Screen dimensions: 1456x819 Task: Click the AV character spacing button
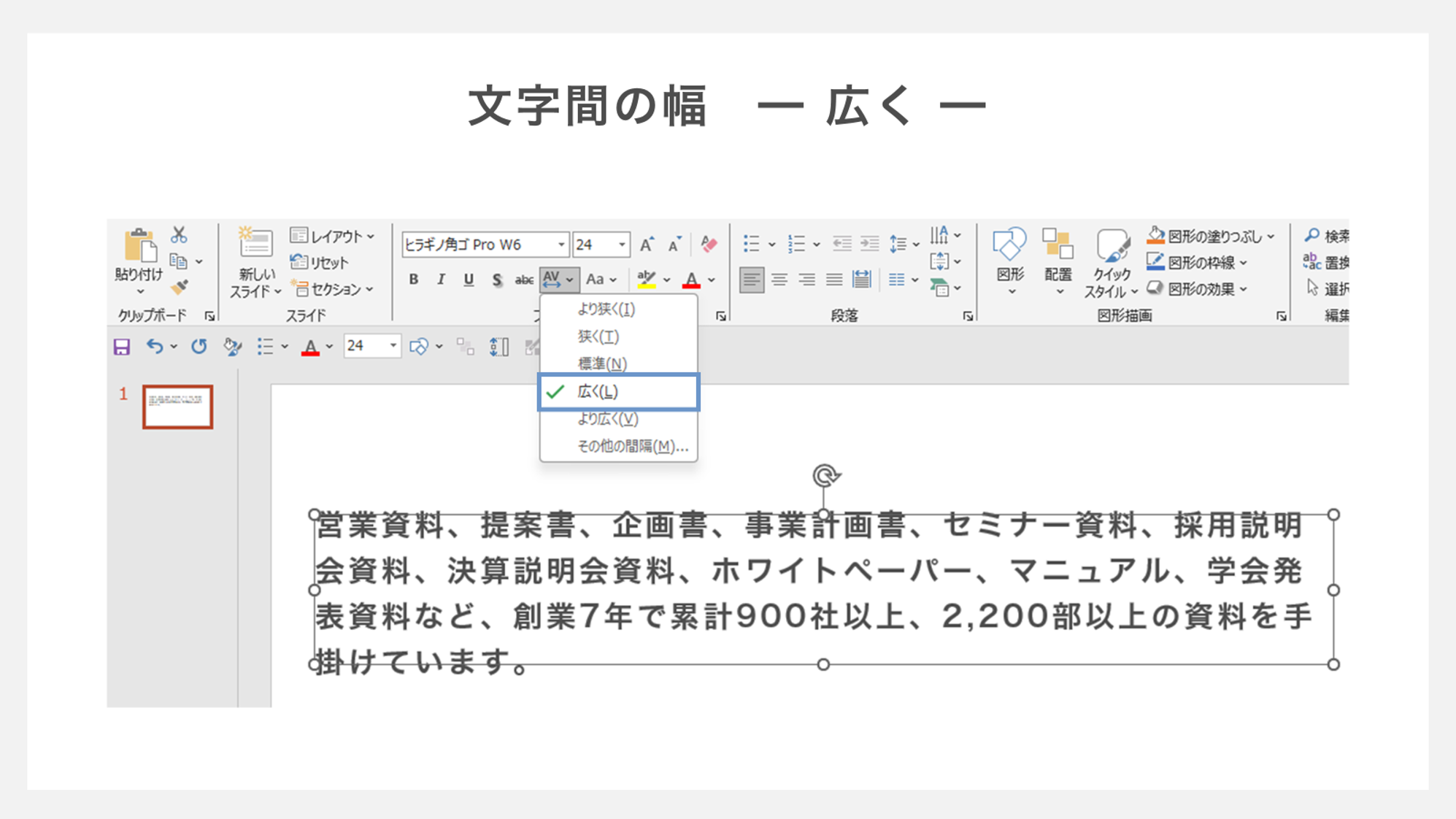click(559, 280)
